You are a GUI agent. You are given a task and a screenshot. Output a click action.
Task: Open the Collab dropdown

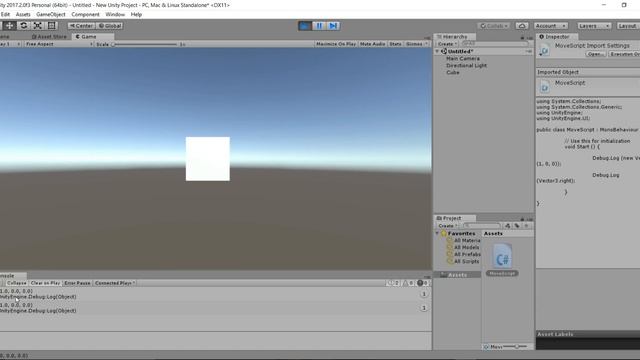(x=494, y=26)
